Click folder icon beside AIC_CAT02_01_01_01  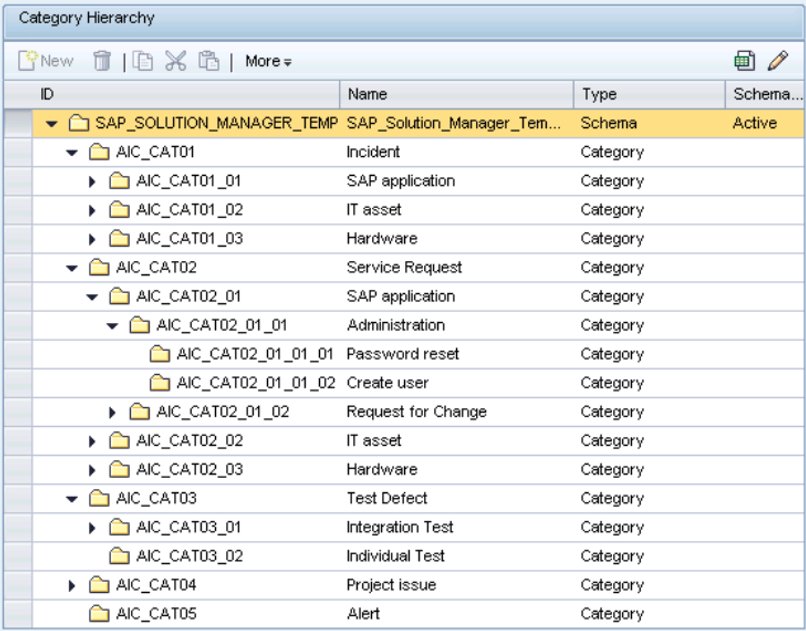click(159, 354)
